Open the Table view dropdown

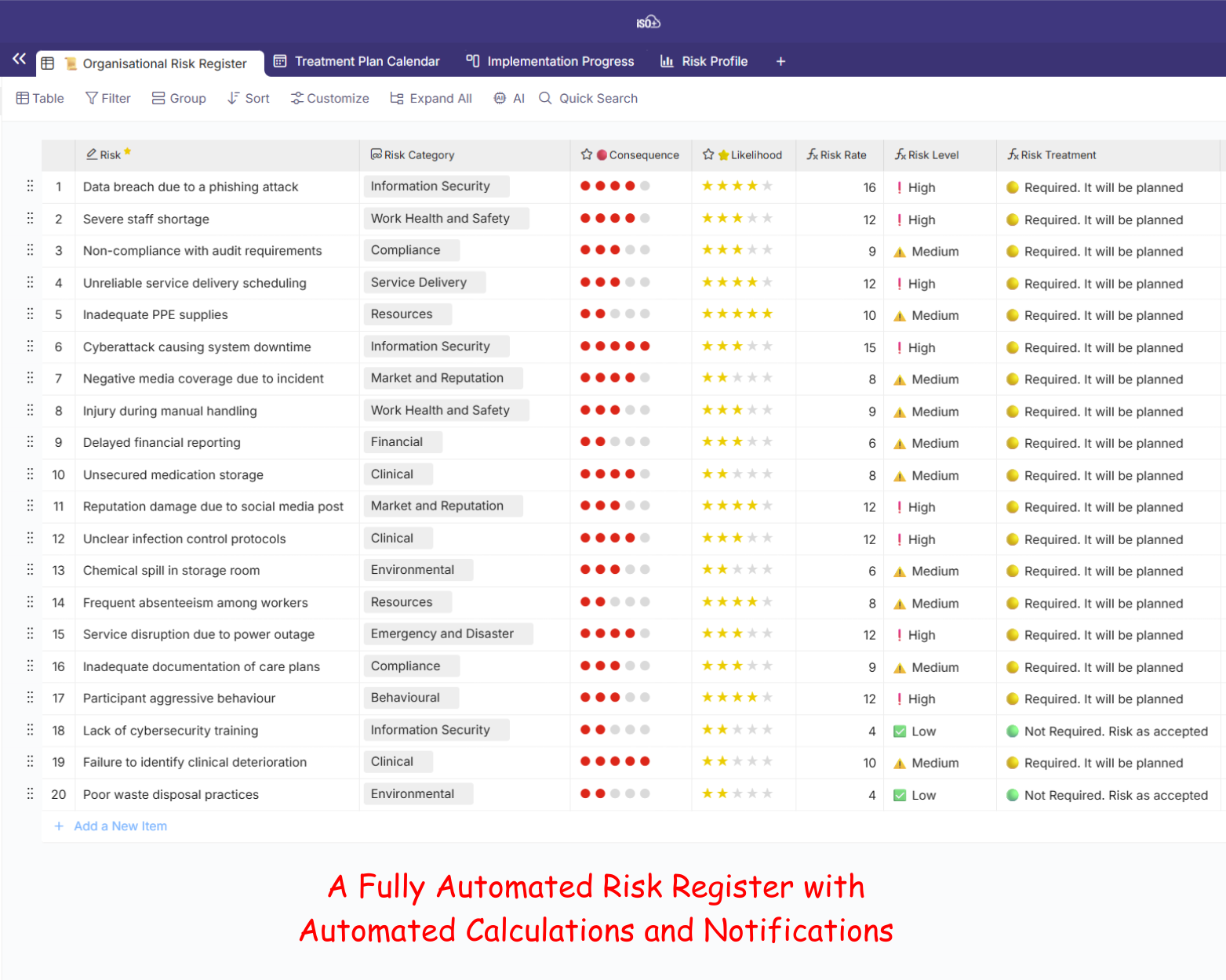pyautogui.click(x=40, y=98)
